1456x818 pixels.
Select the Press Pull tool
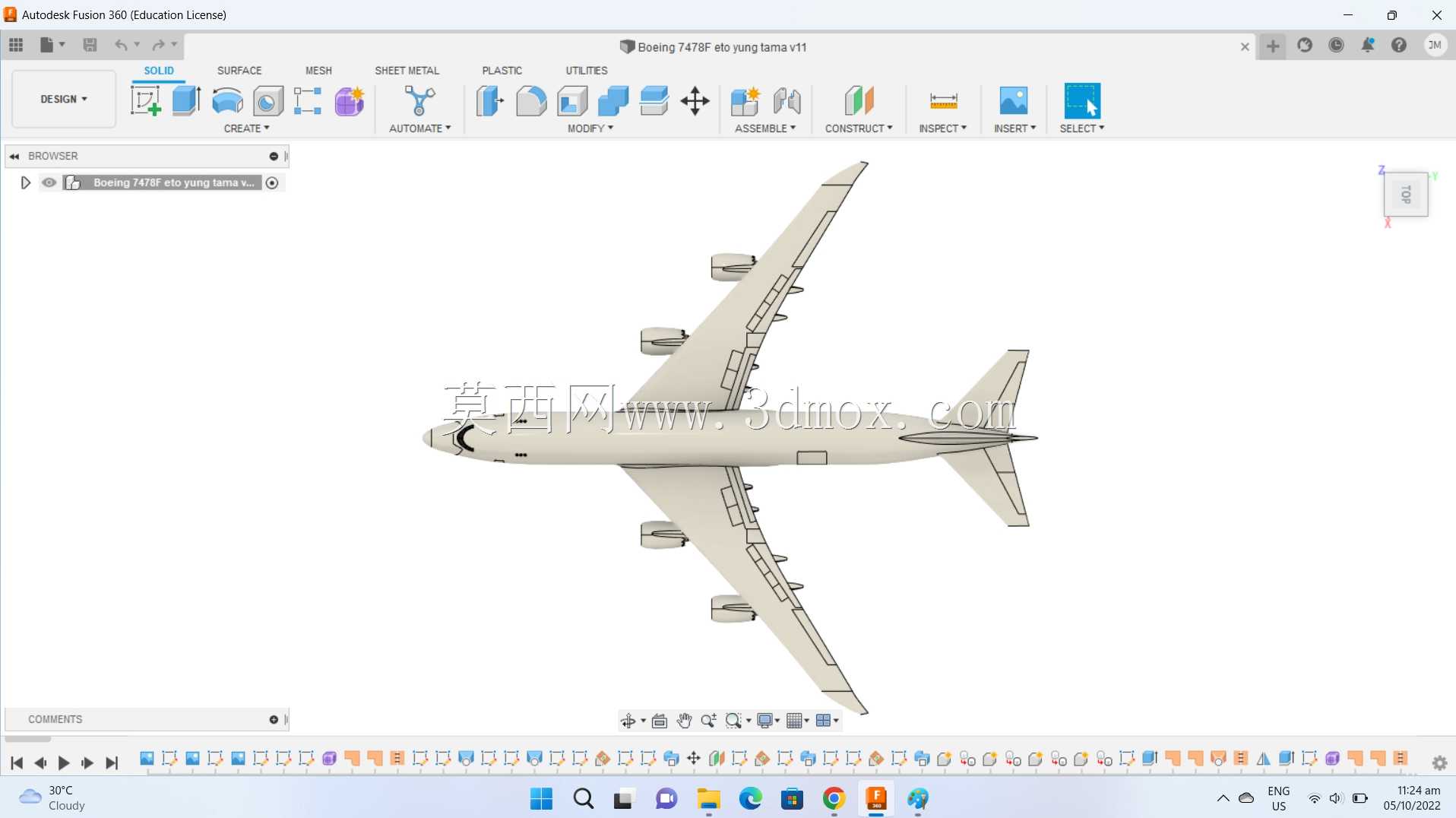click(x=490, y=100)
